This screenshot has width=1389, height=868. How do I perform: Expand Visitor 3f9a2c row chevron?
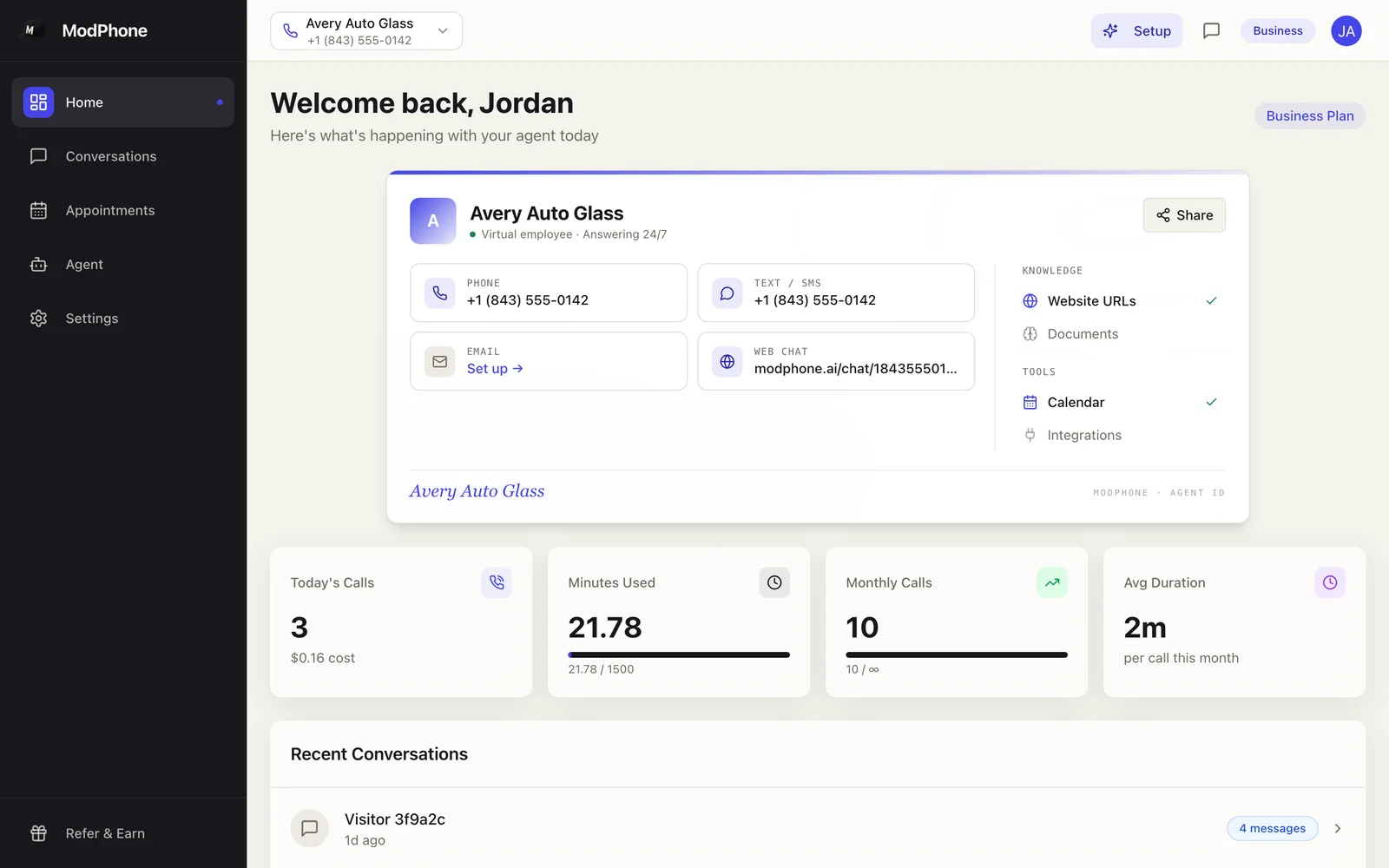(1338, 829)
